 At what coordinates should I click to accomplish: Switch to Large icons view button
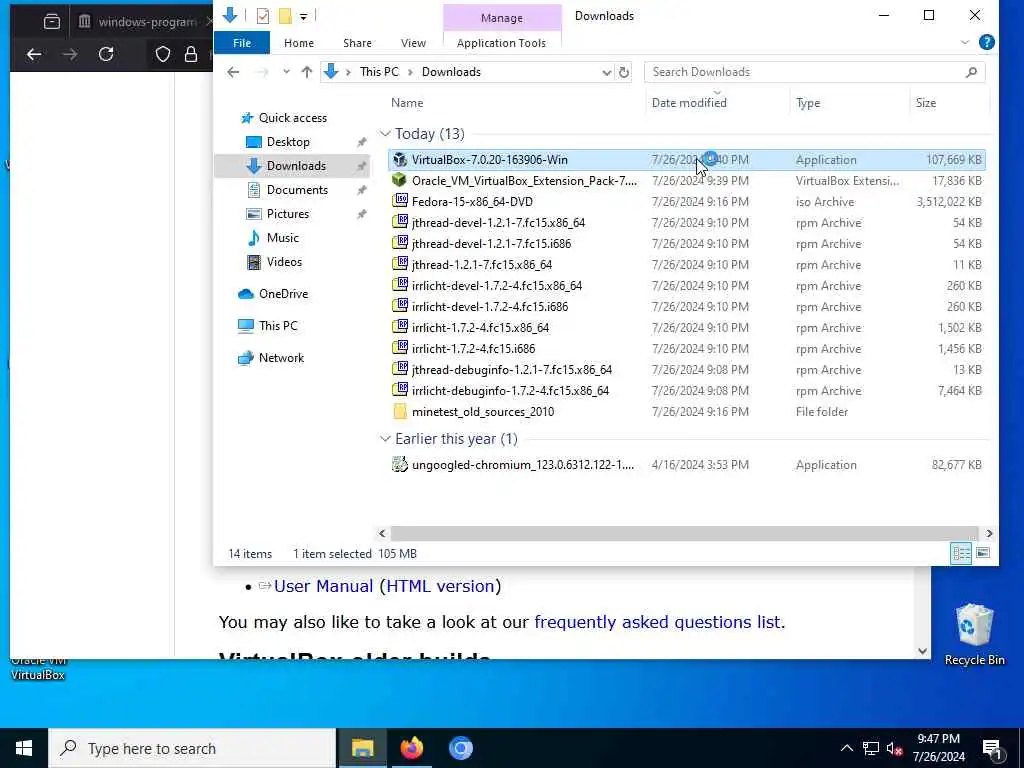click(983, 554)
